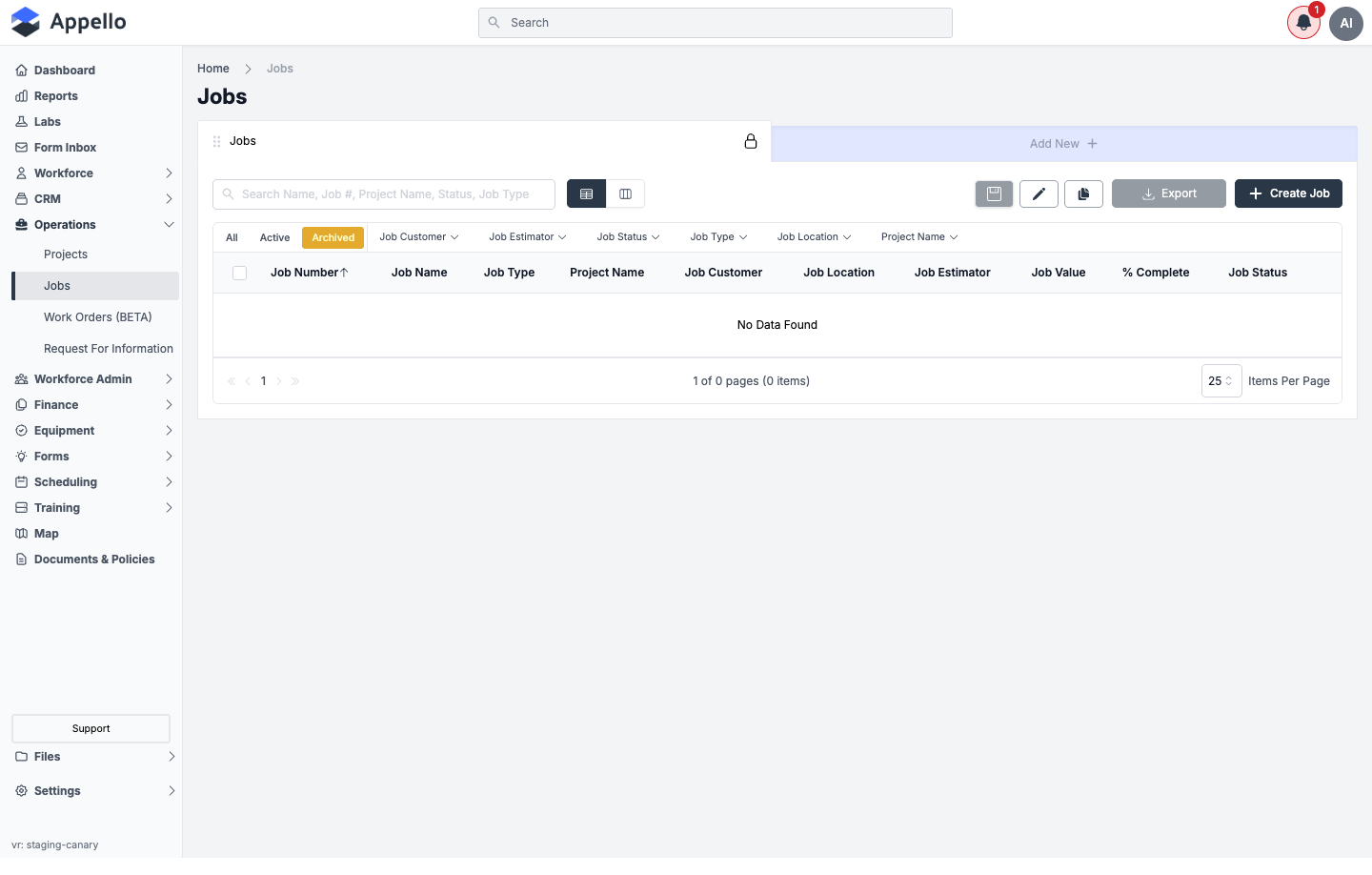Go to Home breadcrumb link

(213, 69)
